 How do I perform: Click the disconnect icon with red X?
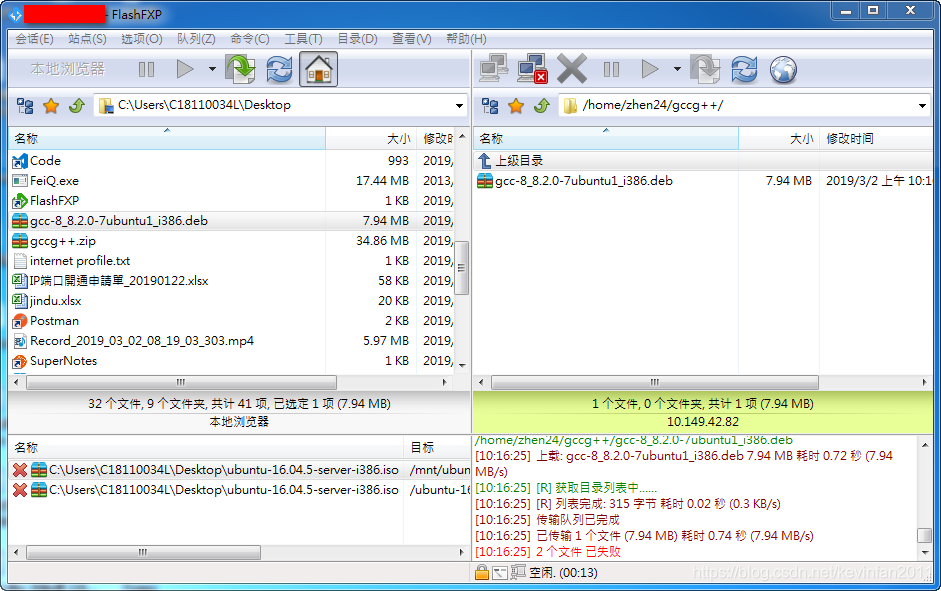tap(532, 68)
